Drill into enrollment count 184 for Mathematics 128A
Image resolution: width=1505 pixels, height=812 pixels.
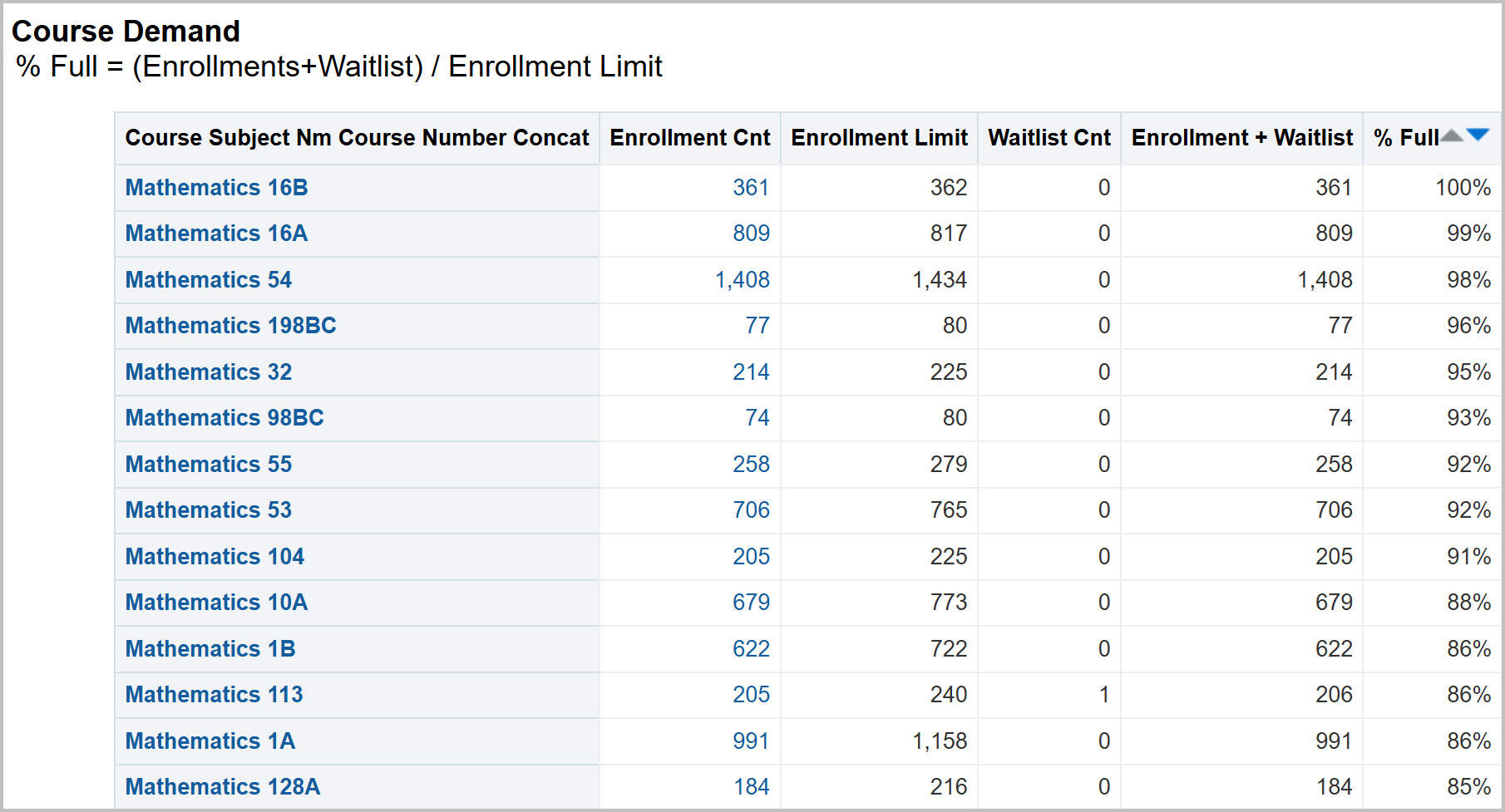(x=751, y=786)
